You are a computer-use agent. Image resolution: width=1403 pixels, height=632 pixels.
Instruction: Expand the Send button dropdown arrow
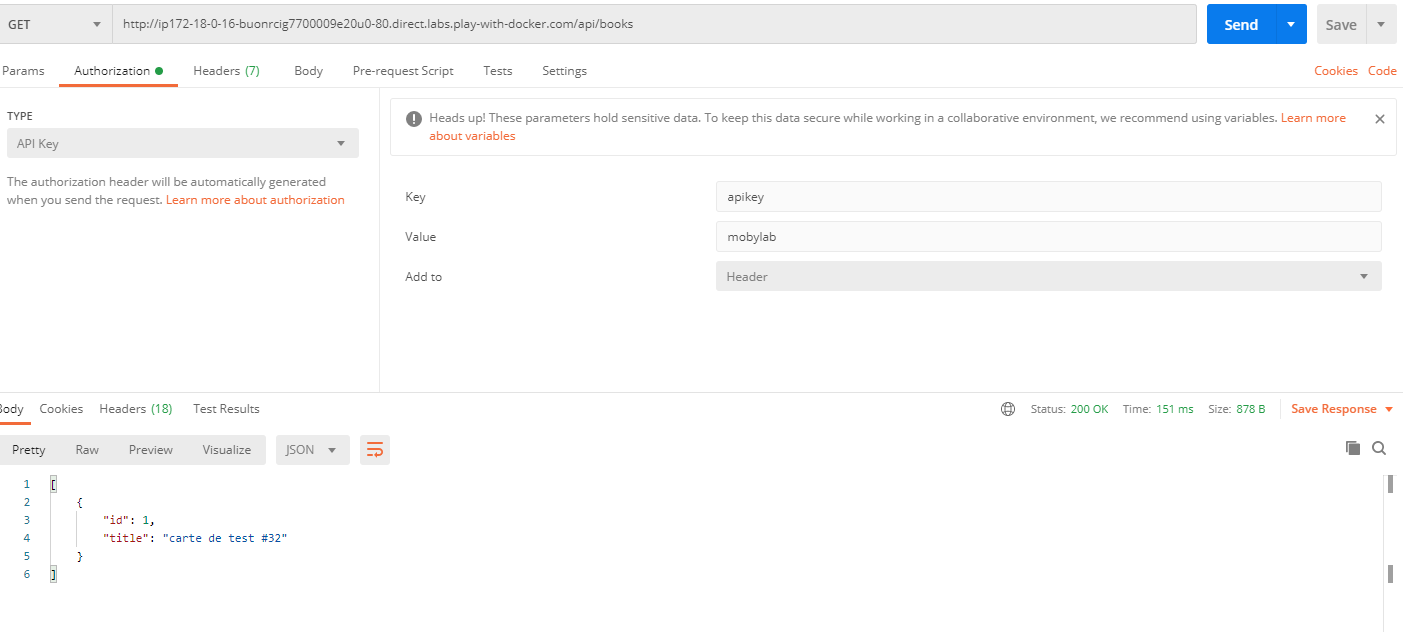[x=1291, y=24]
